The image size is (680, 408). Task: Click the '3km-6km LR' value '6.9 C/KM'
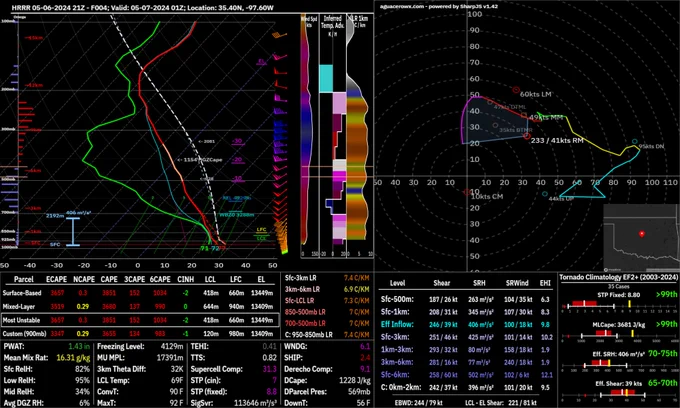click(356, 289)
